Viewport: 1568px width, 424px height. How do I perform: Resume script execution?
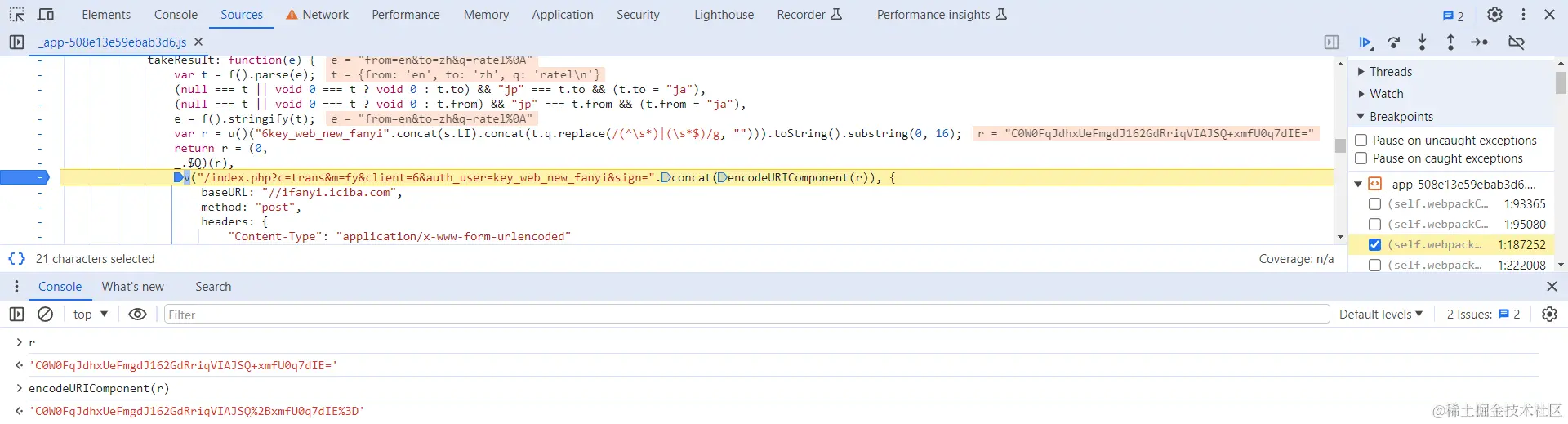[1365, 42]
